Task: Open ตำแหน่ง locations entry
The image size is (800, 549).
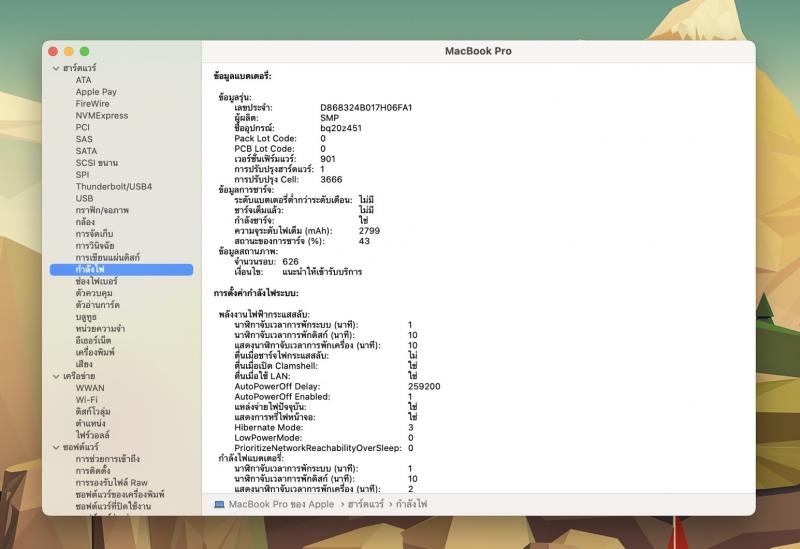Action: [90, 423]
